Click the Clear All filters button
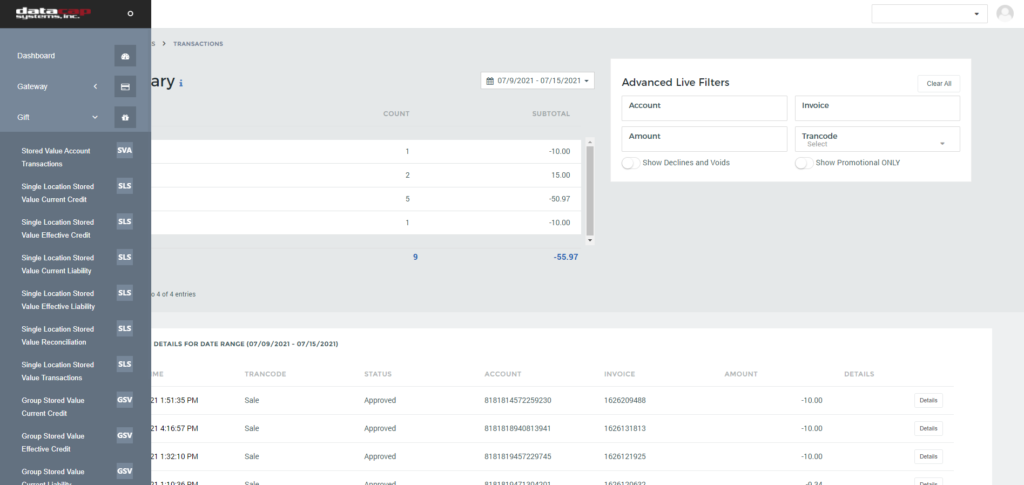The image size is (1024, 485). pyautogui.click(x=938, y=84)
